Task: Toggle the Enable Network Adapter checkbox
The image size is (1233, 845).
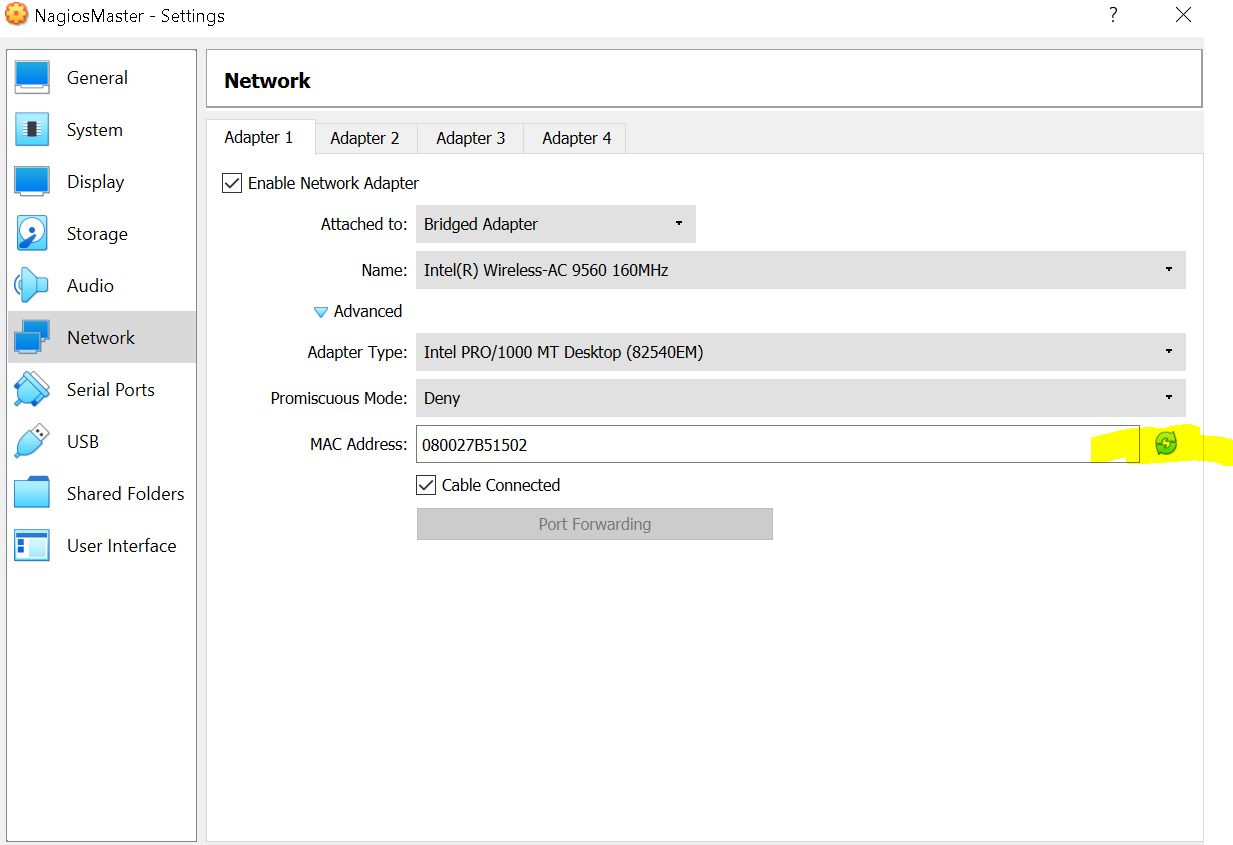Action: tap(231, 183)
